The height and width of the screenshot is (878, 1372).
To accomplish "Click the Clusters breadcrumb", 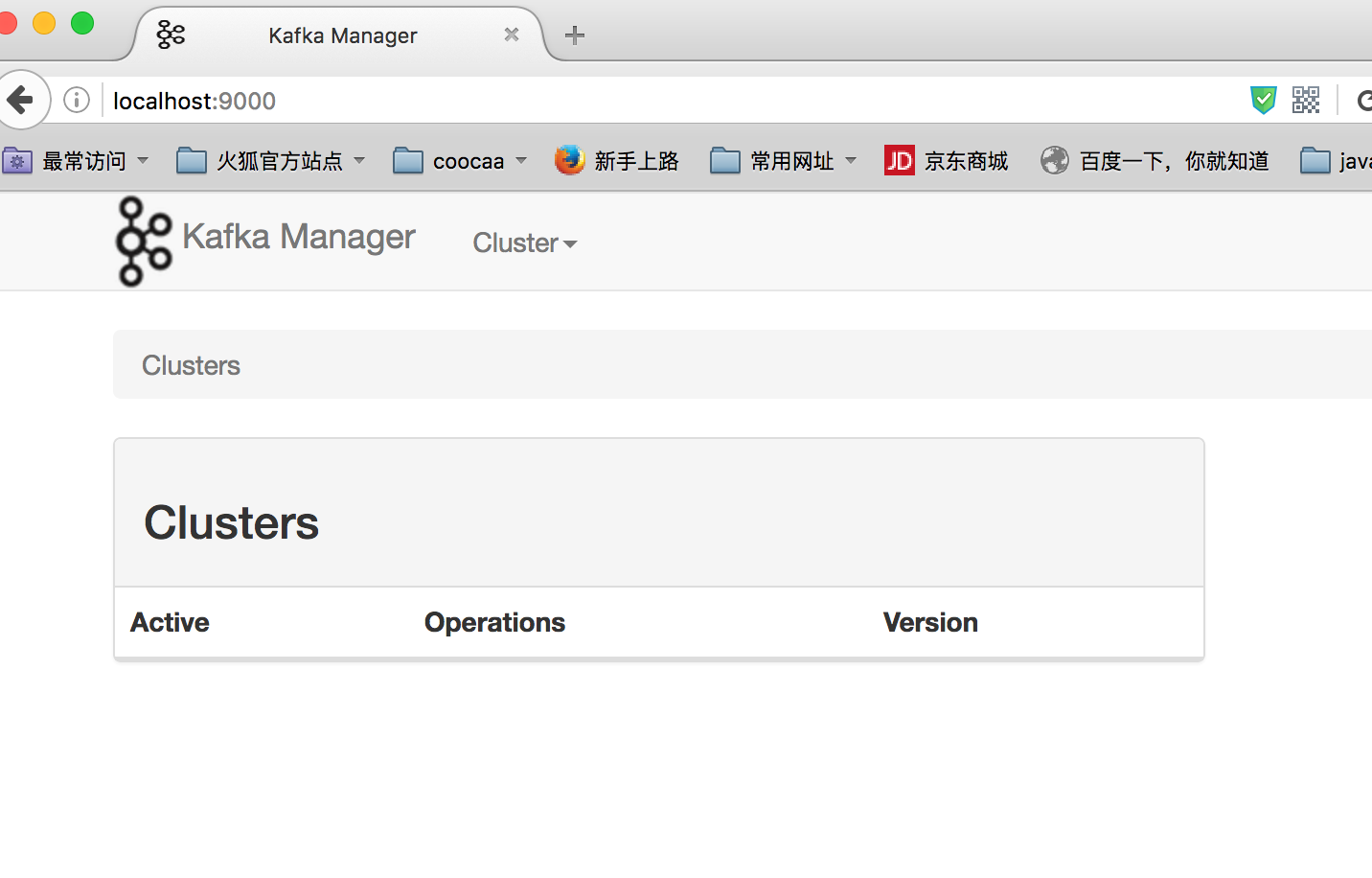I will click(x=191, y=365).
